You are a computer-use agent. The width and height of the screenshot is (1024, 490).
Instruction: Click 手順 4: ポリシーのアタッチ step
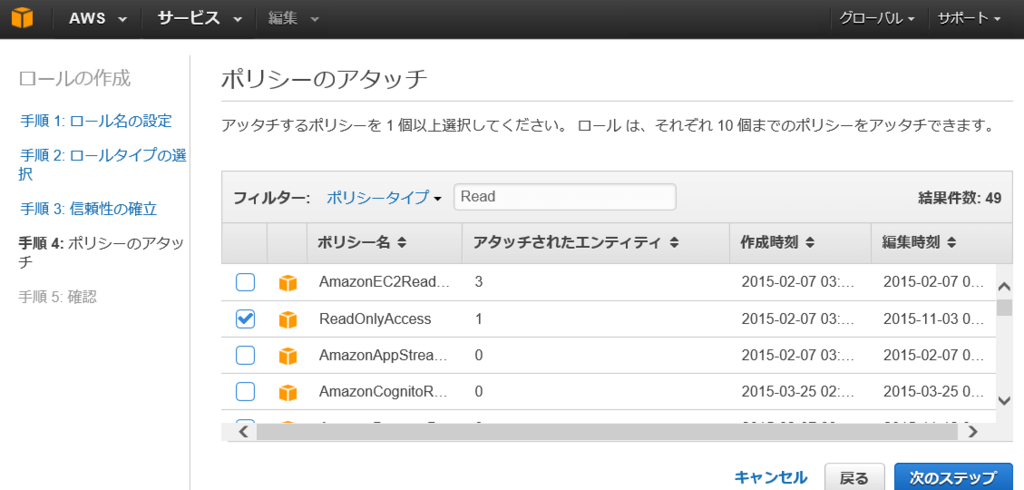coord(100,253)
